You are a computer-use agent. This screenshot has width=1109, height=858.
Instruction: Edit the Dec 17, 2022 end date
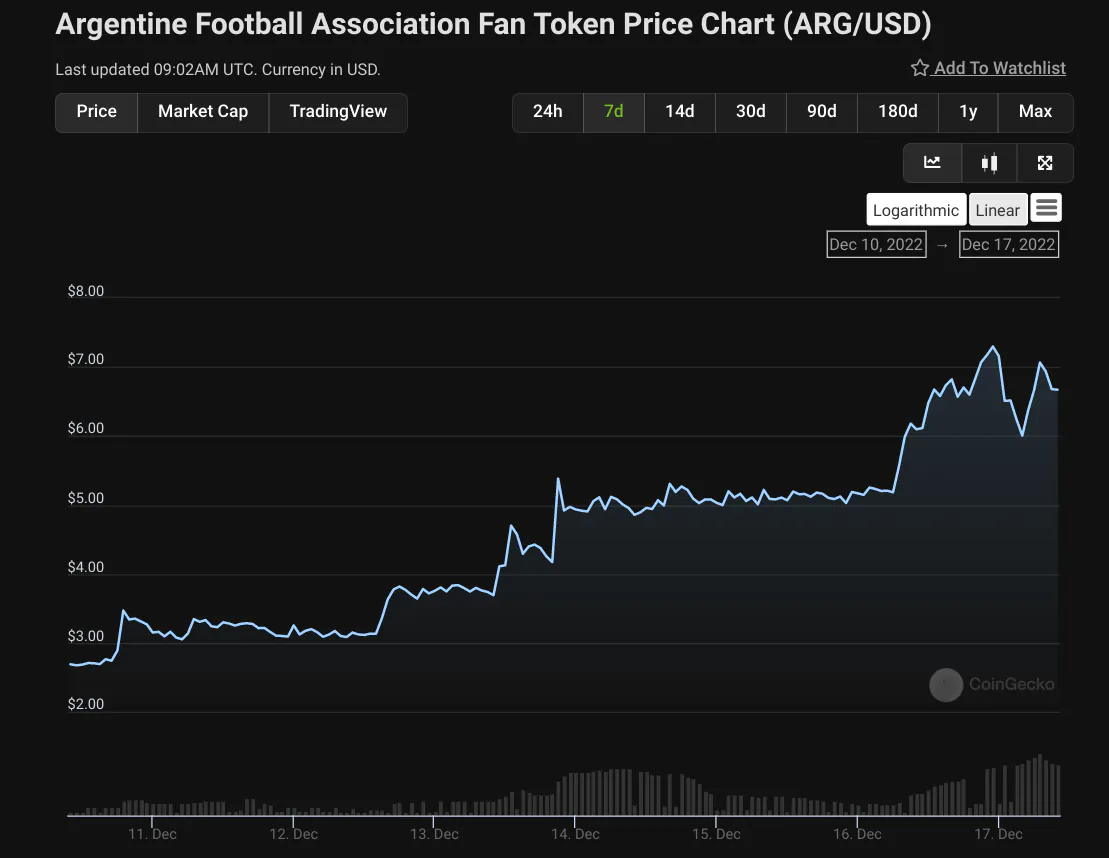(1009, 245)
